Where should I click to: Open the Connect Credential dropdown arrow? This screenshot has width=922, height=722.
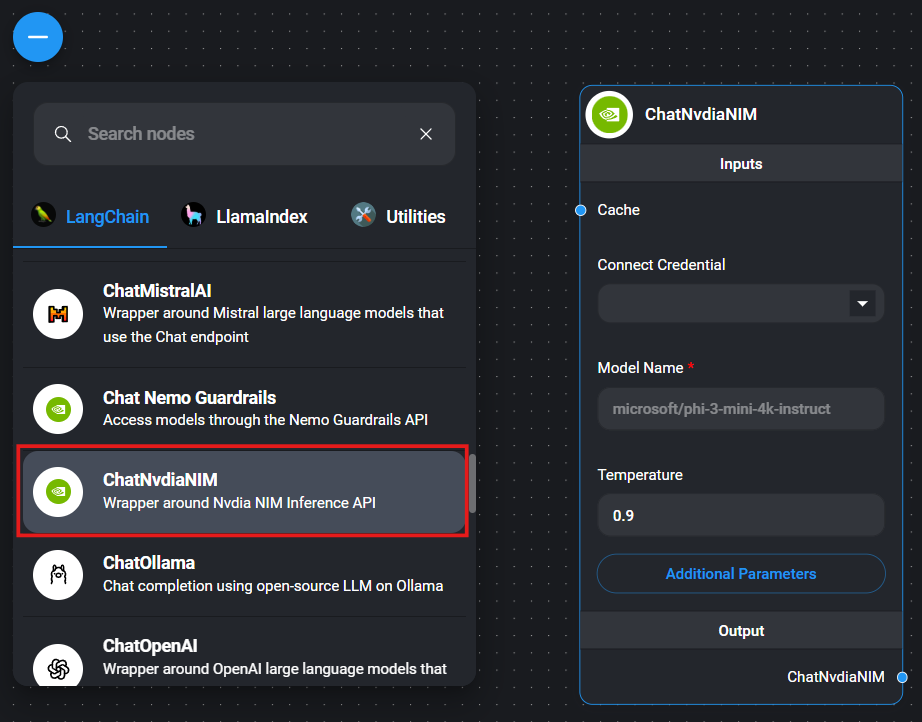pos(862,303)
